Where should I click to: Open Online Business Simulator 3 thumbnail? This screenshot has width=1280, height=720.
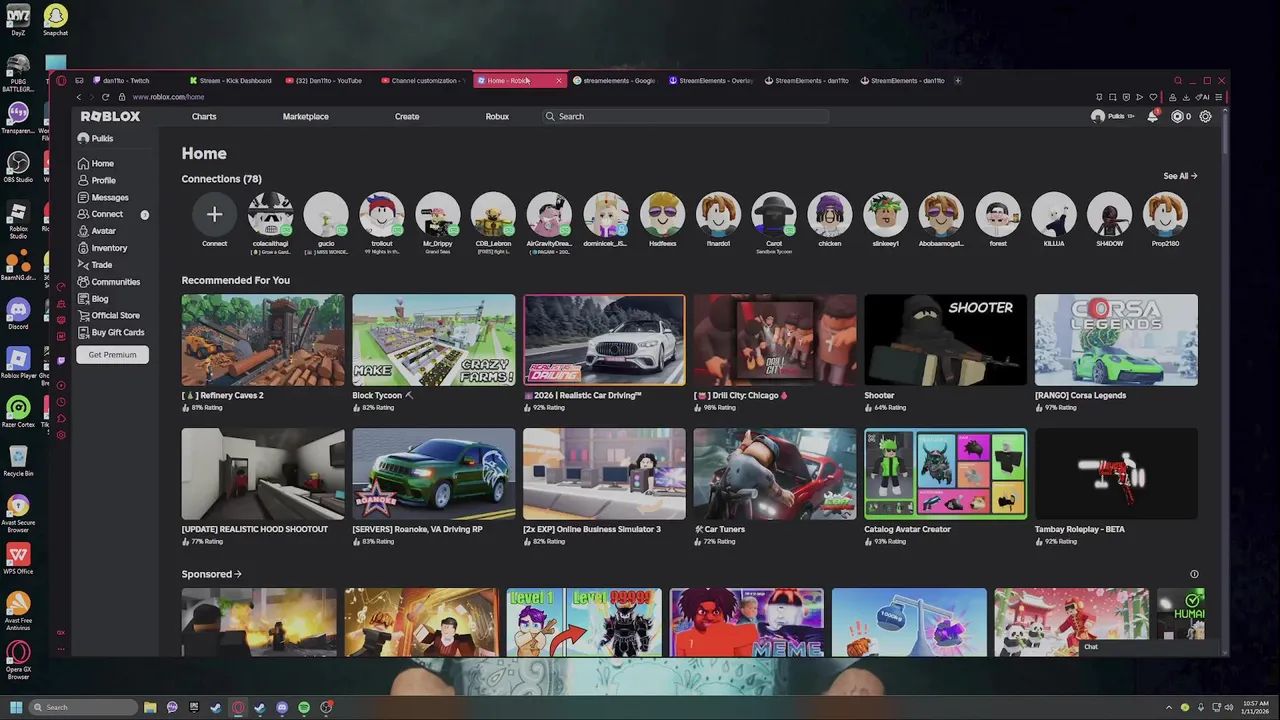click(x=604, y=474)
